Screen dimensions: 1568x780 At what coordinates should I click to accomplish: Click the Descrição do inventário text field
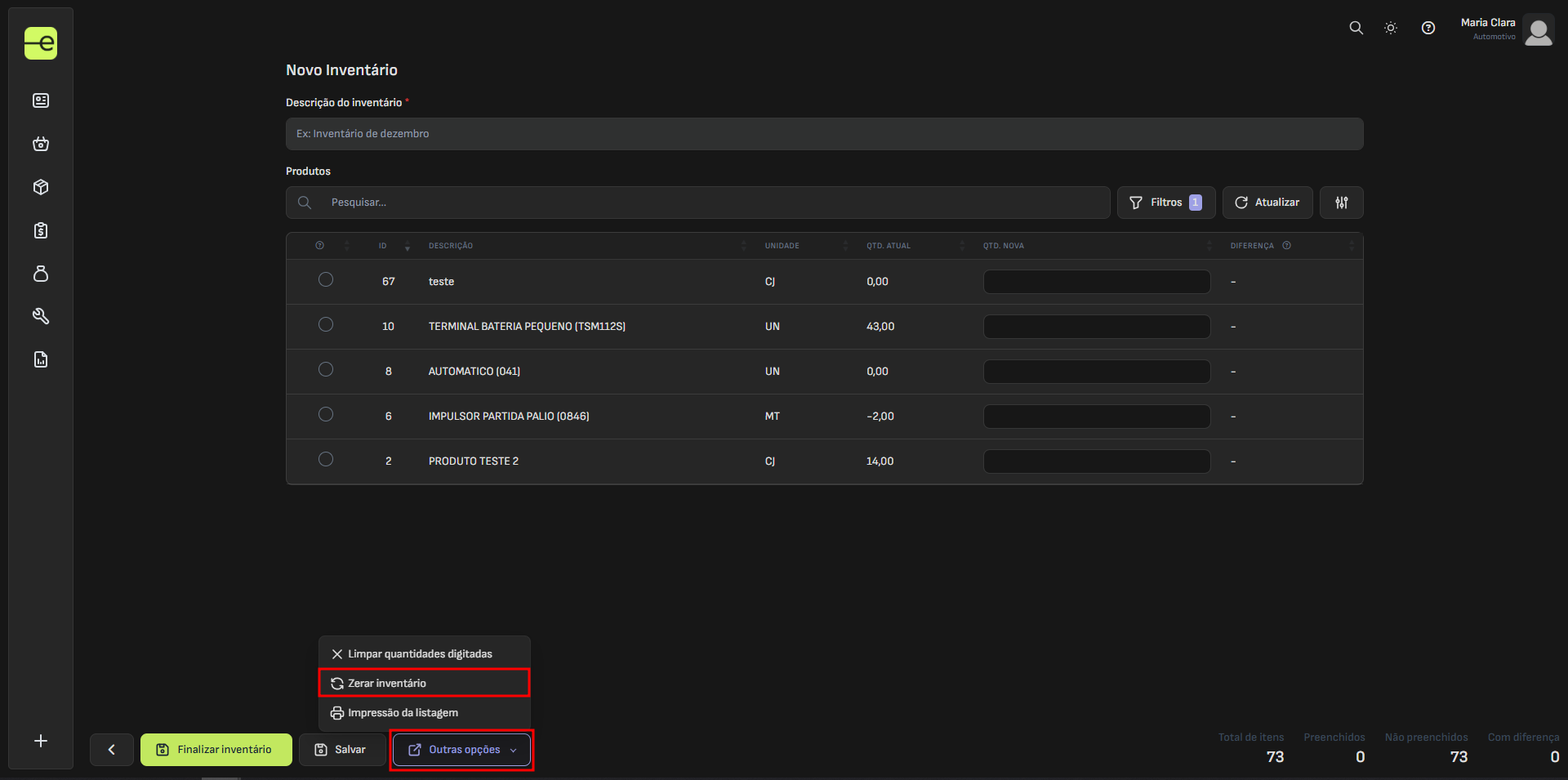coord(824,134)
